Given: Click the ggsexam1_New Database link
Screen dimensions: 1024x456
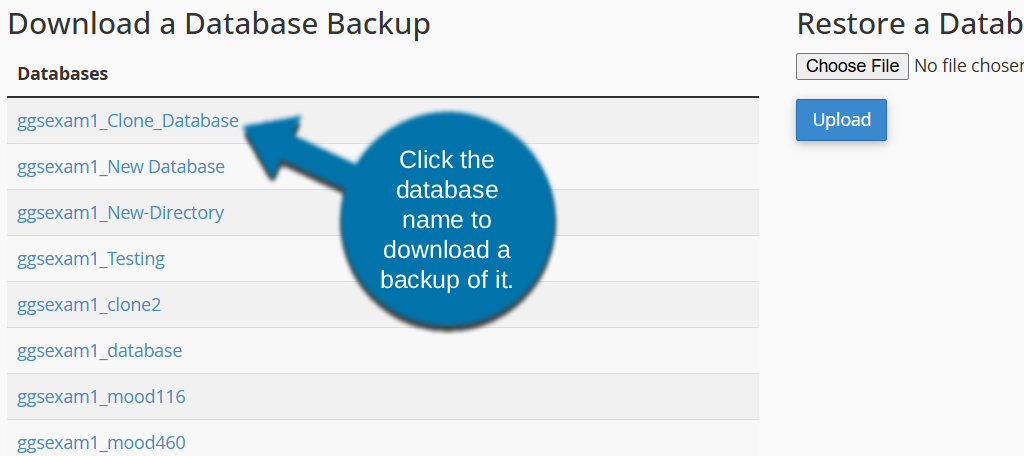Looking at the screenshot, I should click(121, 167).
